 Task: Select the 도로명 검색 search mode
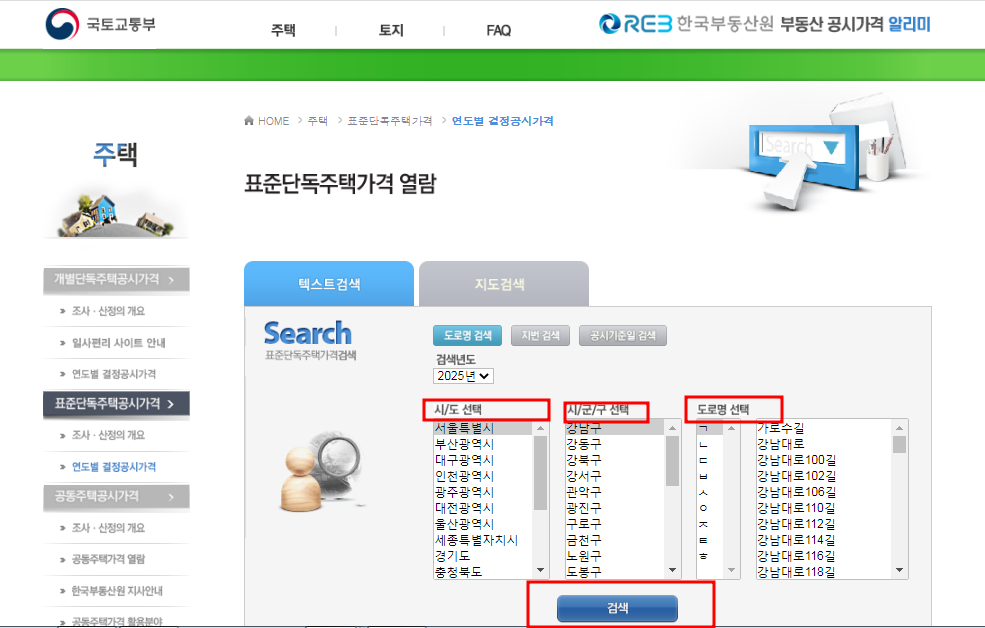pyautogui.click(x=467, y=335)
